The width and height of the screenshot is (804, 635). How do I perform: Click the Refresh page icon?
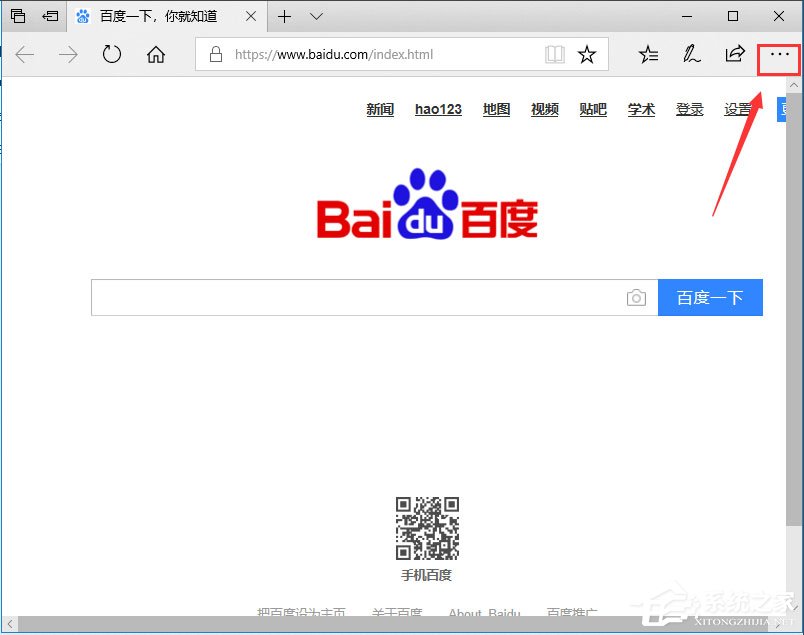[111, 56]
